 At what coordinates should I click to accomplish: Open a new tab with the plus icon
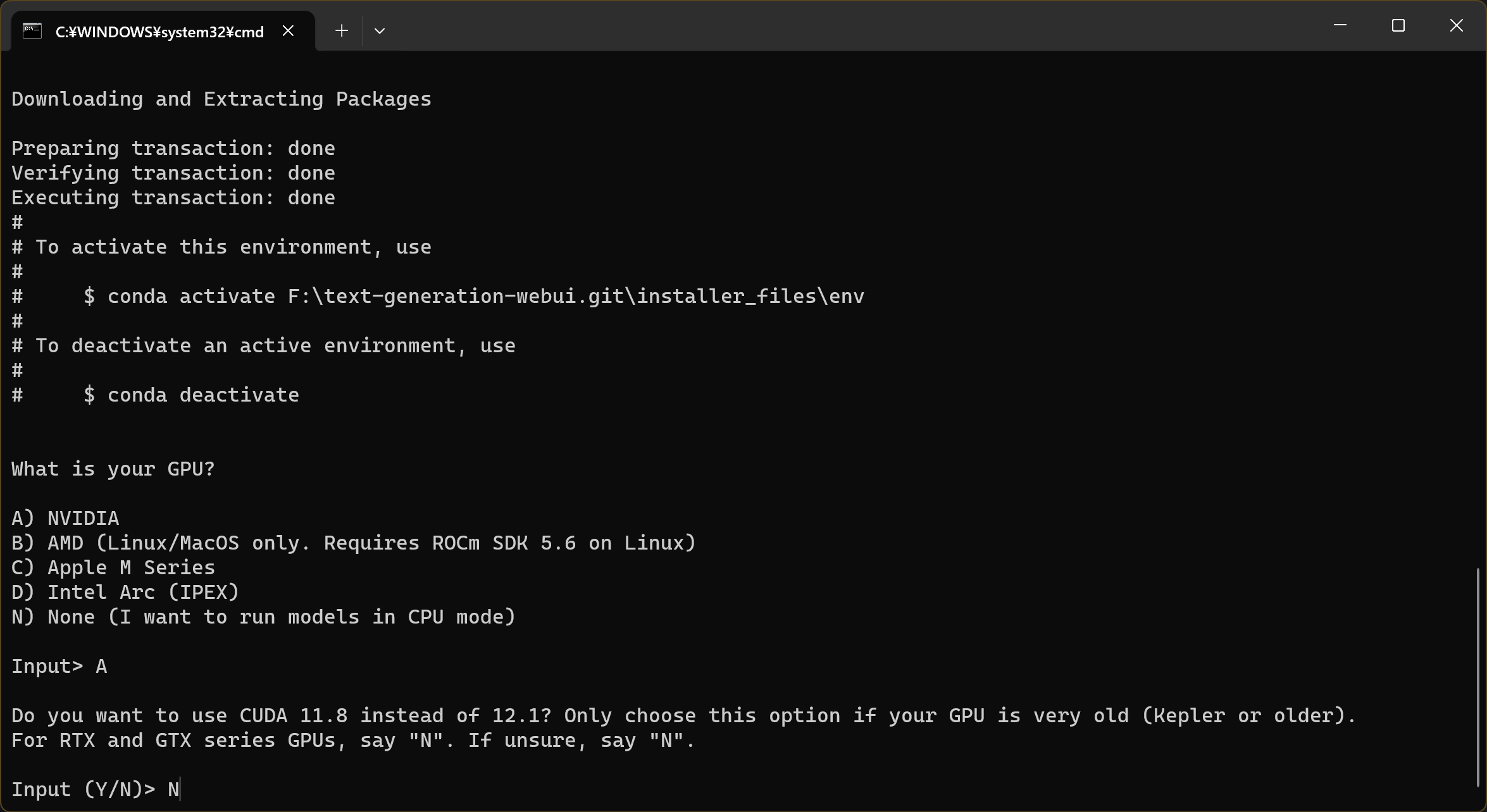click(x=342, y=31)
